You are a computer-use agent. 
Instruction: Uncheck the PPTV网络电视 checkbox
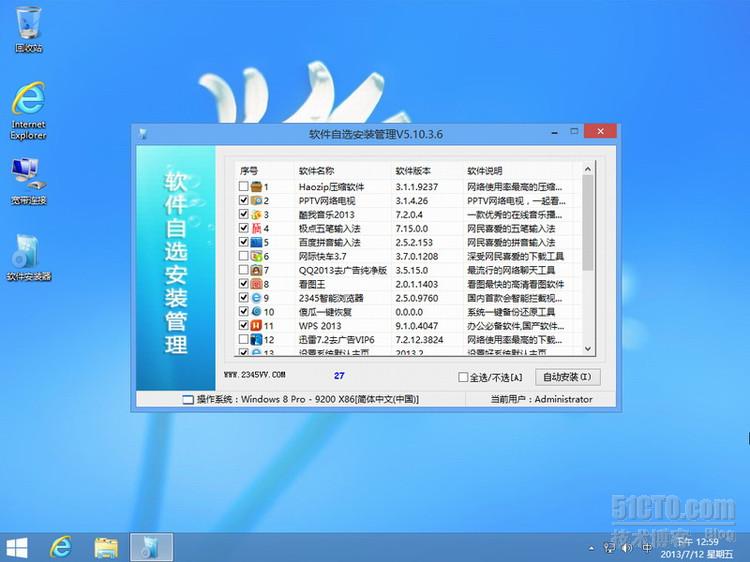coord(243,200)
